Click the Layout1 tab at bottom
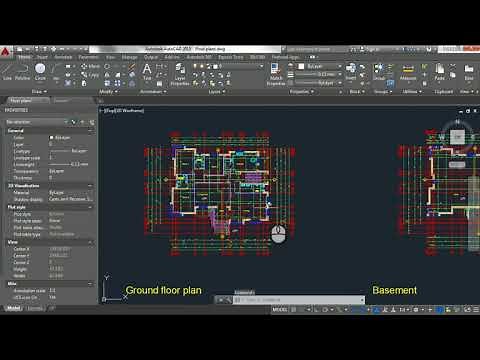 pyautogui.click(x=35, y=309)
